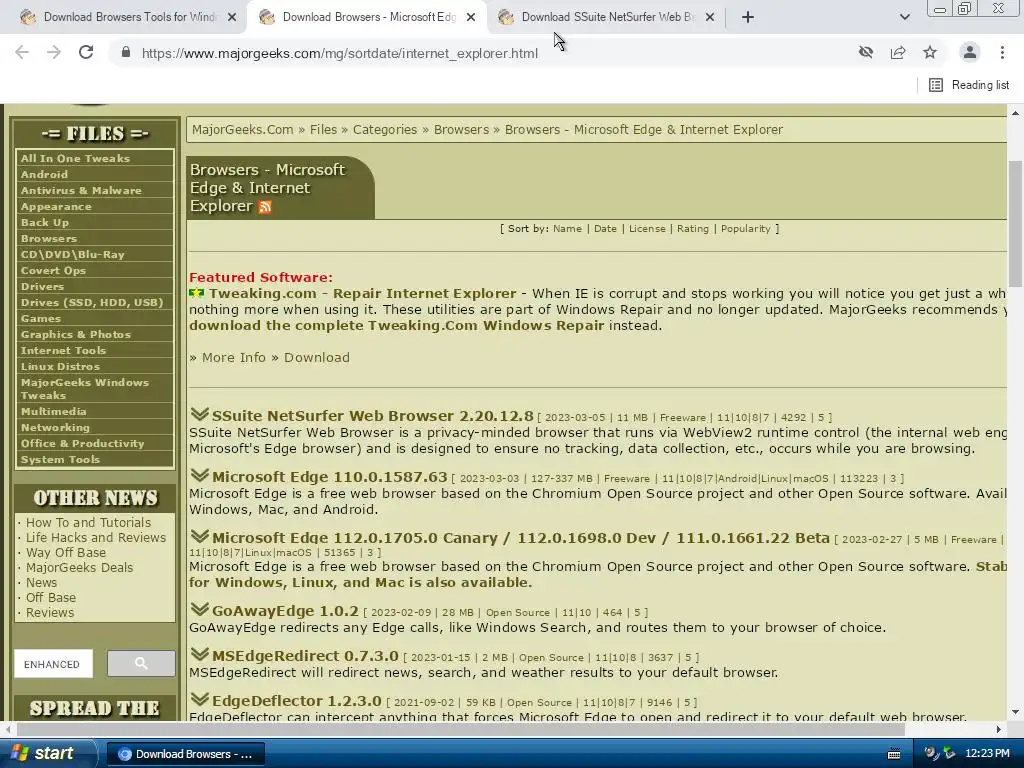Sort the list by Name
This screenshot has height=768, width=1024.
567,229
